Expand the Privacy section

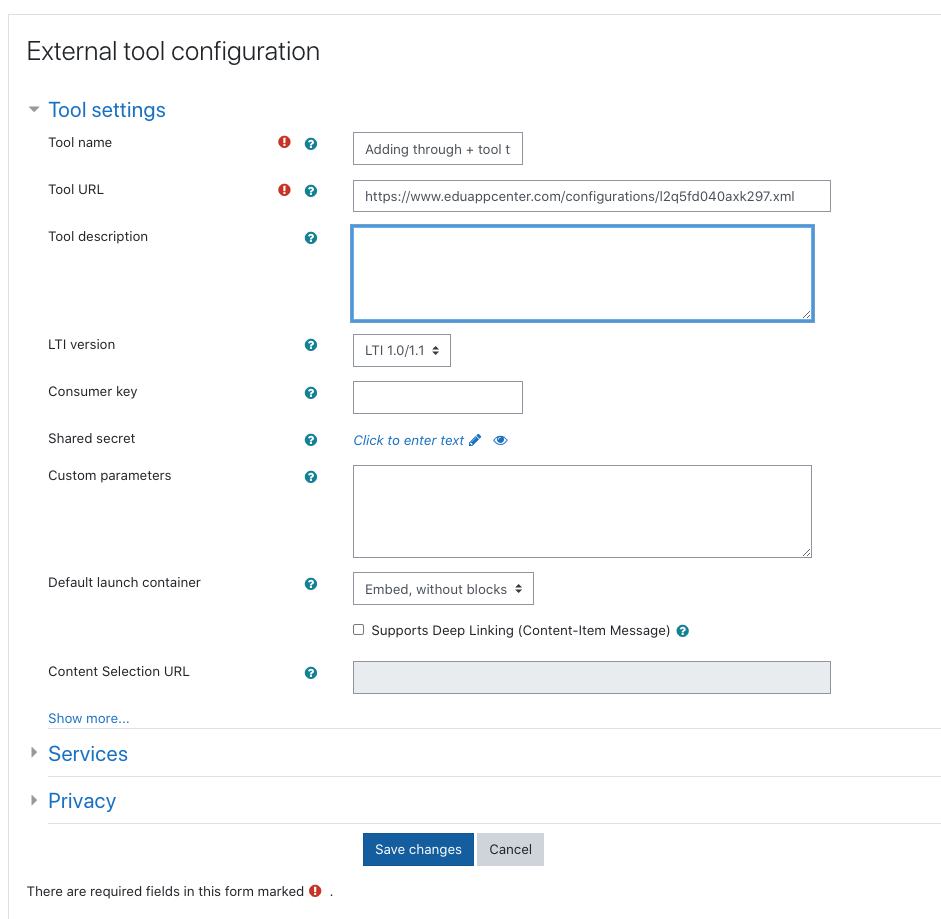[82, 800]
